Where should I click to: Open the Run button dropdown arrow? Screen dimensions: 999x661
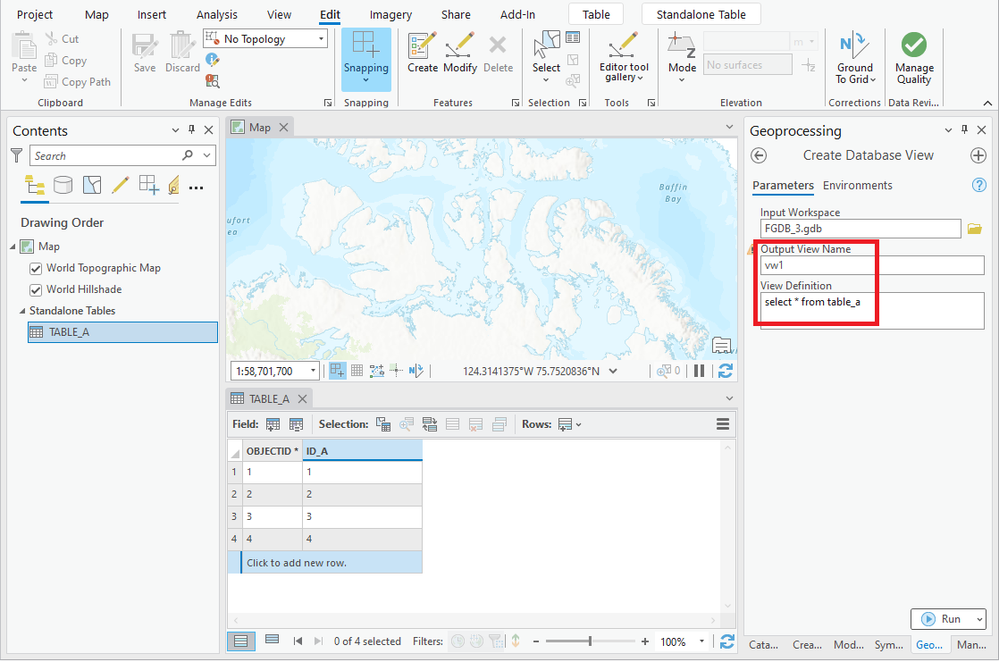coord(979,619)
